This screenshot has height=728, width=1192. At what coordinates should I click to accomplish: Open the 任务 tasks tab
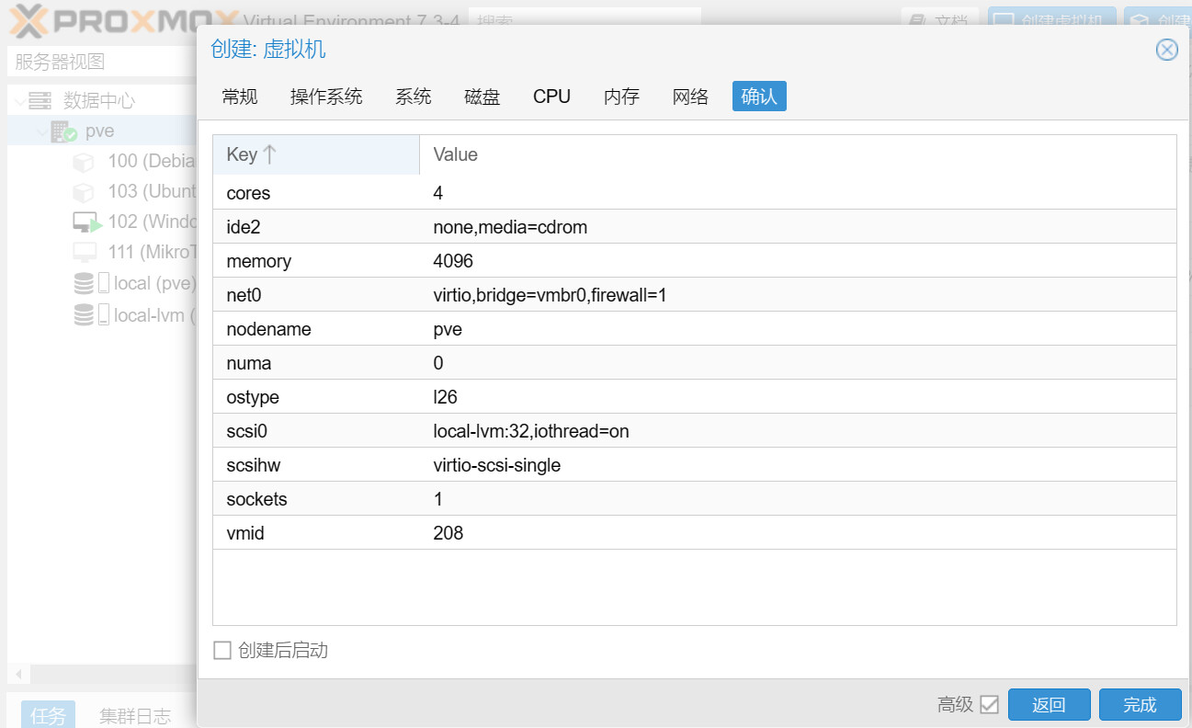pyautogui.click(x=48, y=715)
